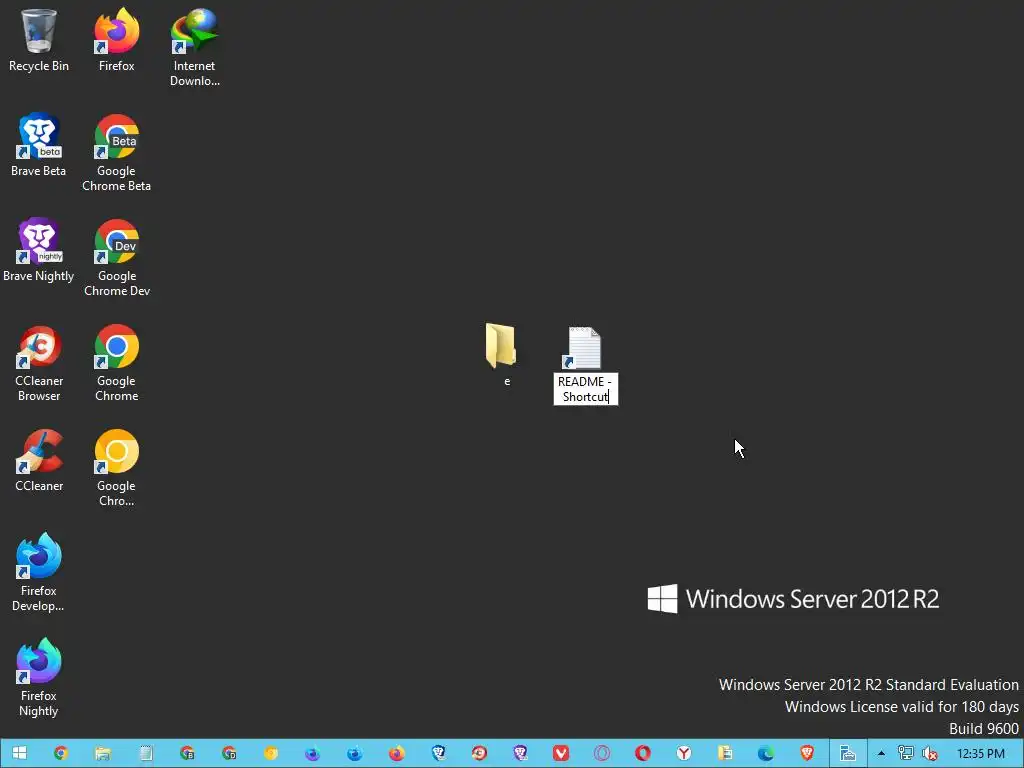
Task: Select the Brave Nightly desktop shortcut
Action: tap(39, 250)
